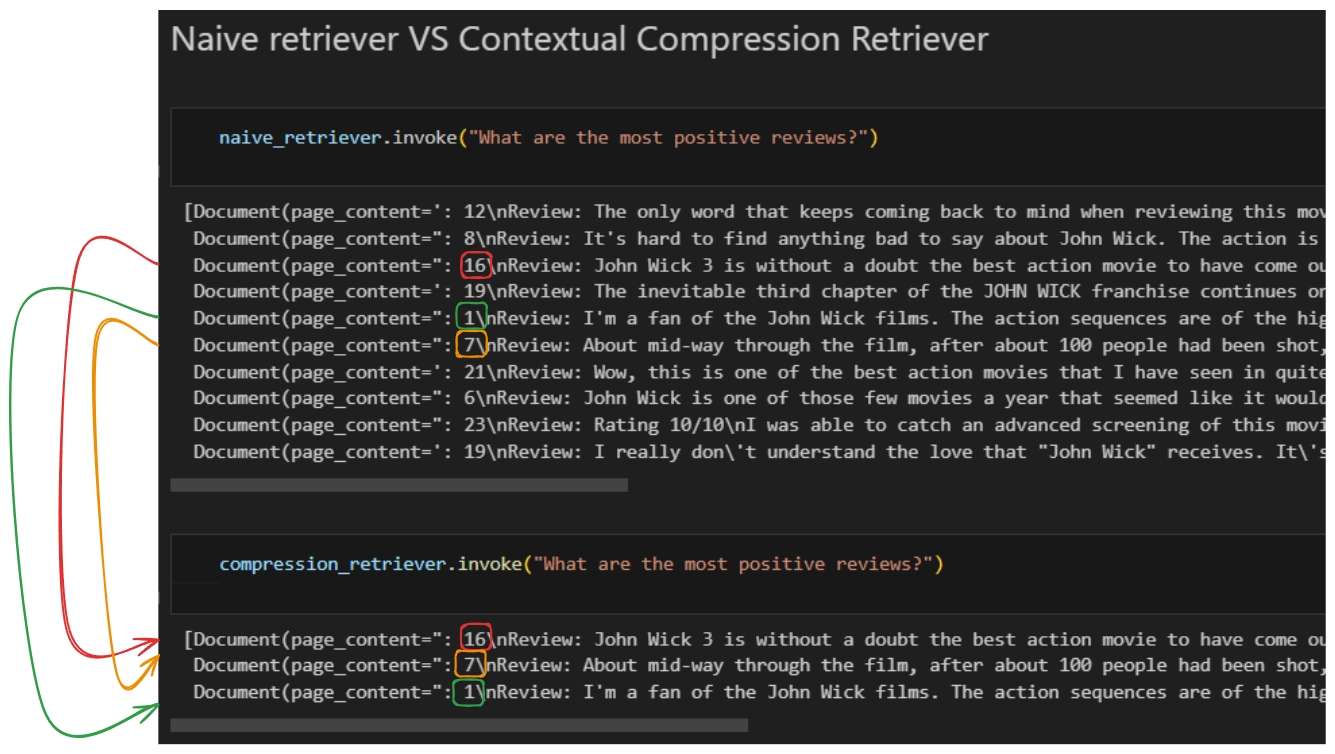The height and width of the screenshot is (754, 1335).
Task: Click the green-boxed 1 in compression retriever output
Action: [469, 692]
